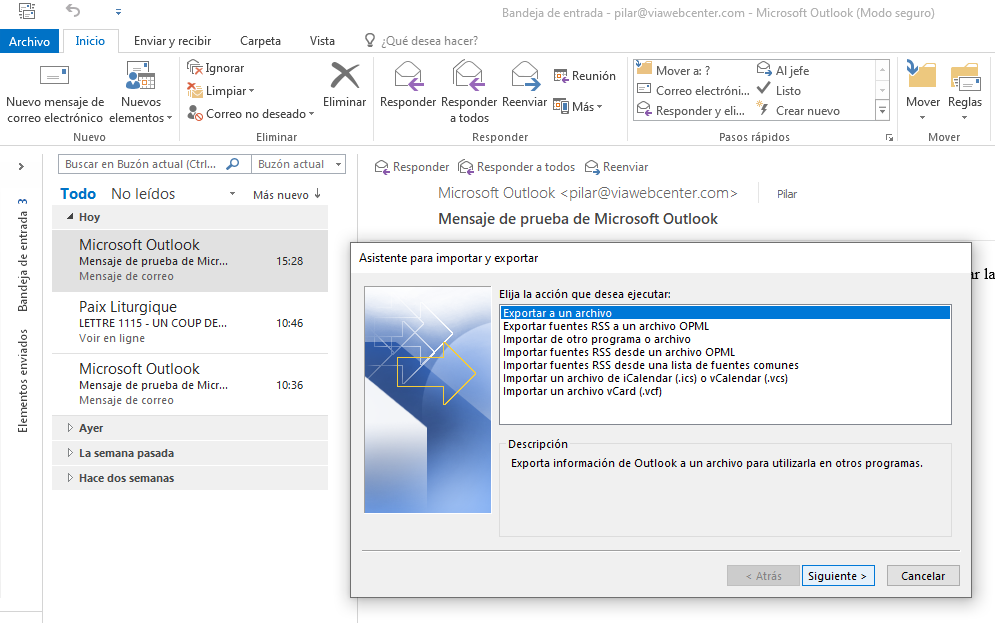This screenshot has height=623, width=995.
Task: Select Correo electrónico quick step
Action: 693,90
